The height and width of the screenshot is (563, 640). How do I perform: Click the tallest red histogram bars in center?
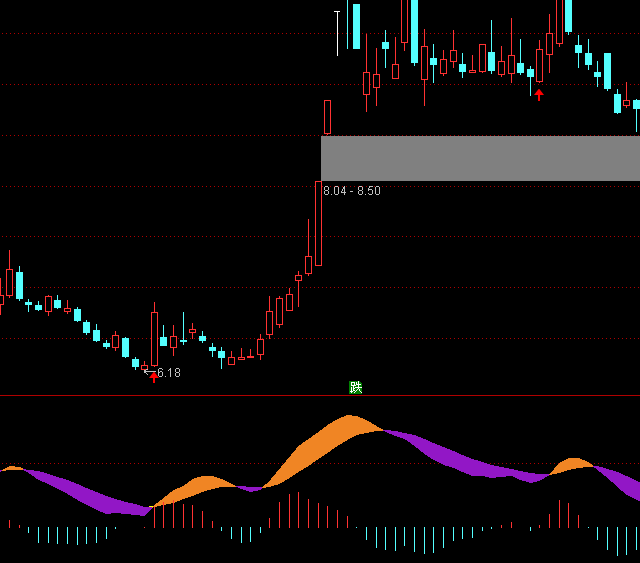pos(295,509)
